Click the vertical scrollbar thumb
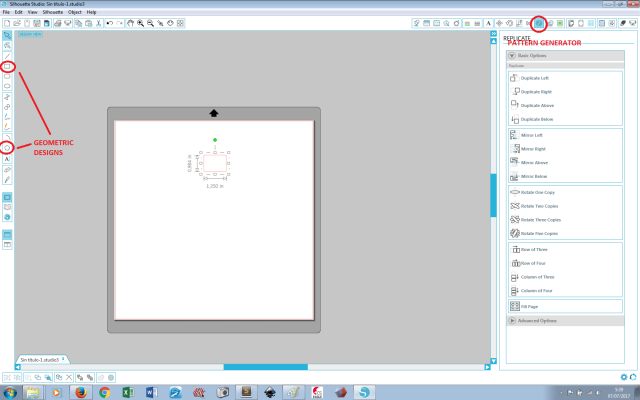640x400 pixels. pyautogui.click(x=493, y=195)
